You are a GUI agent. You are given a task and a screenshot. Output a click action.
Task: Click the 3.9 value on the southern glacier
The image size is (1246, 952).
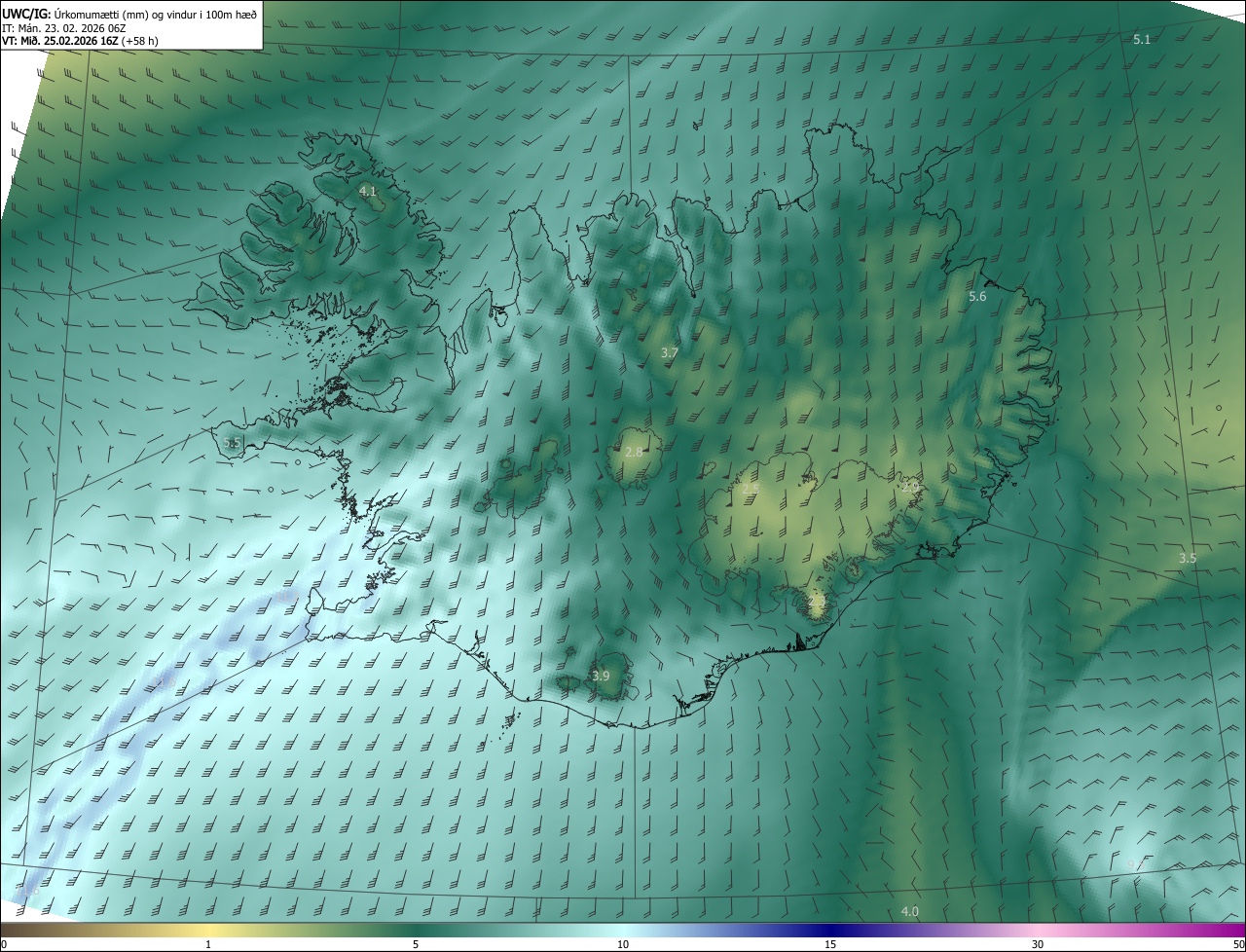click(601, 676)
